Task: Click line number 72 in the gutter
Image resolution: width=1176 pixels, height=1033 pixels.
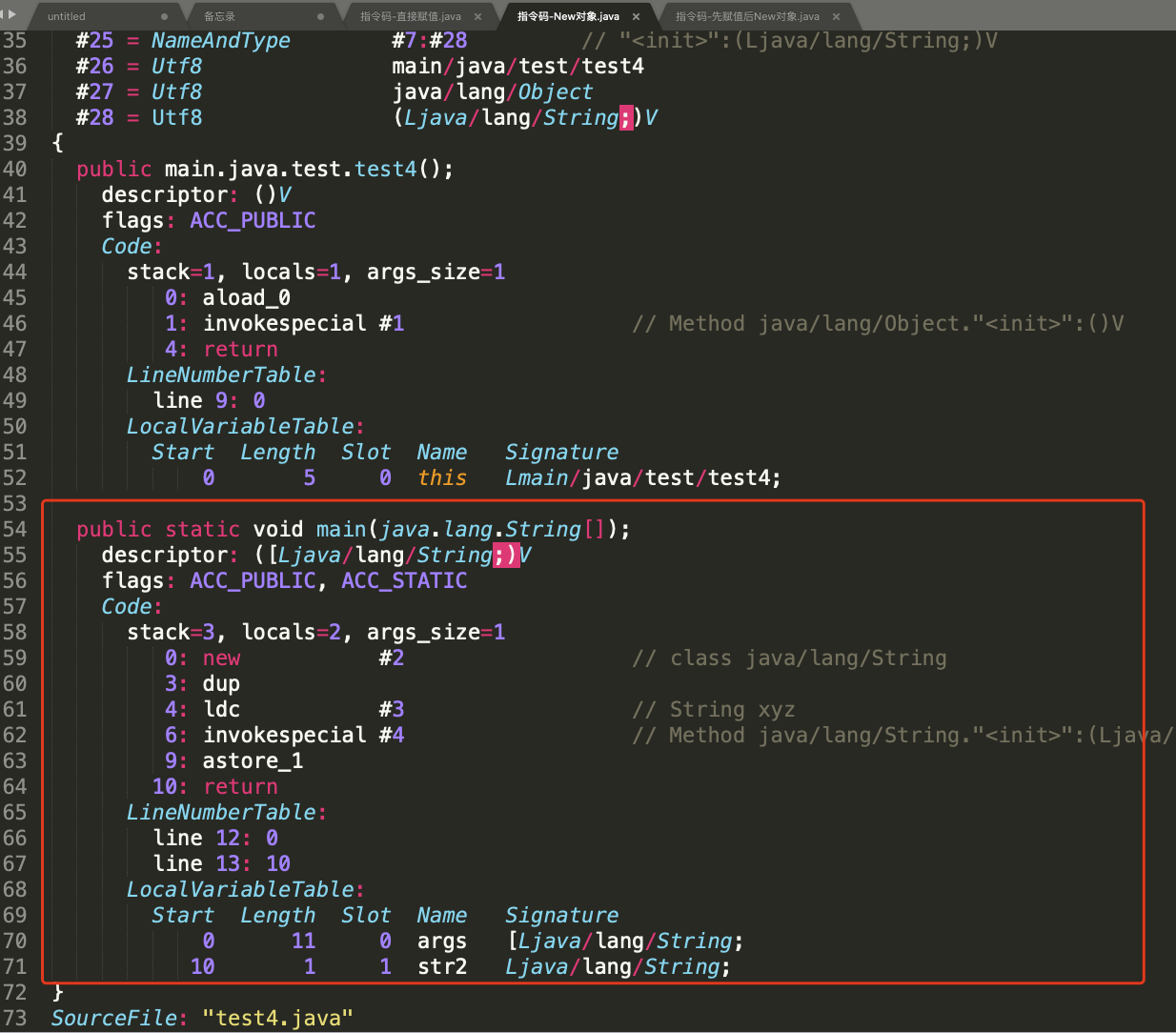Action: tap(14, 992)
